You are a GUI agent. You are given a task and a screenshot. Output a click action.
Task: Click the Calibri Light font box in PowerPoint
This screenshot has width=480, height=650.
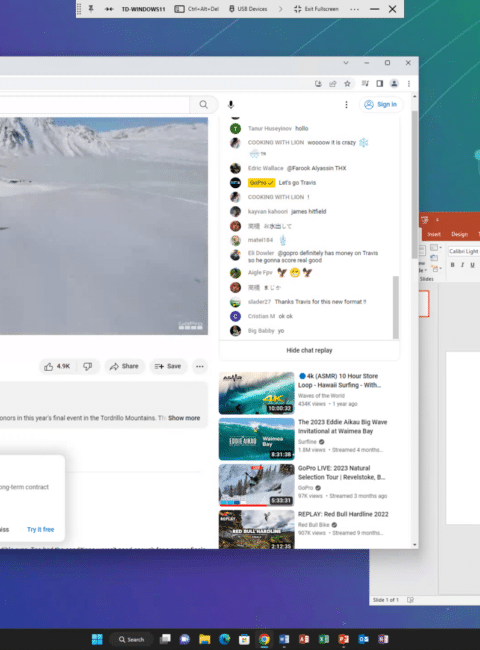[x=464, y=251]
